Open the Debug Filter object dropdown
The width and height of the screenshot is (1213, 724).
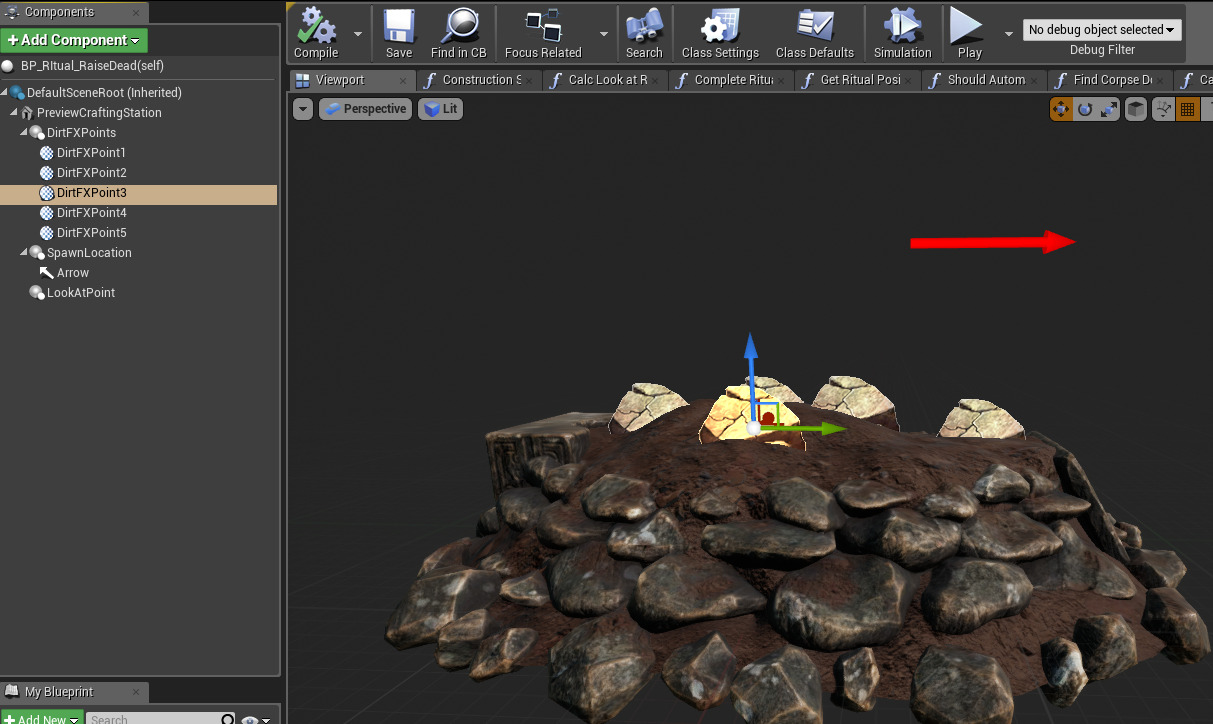coord(1101,30)
